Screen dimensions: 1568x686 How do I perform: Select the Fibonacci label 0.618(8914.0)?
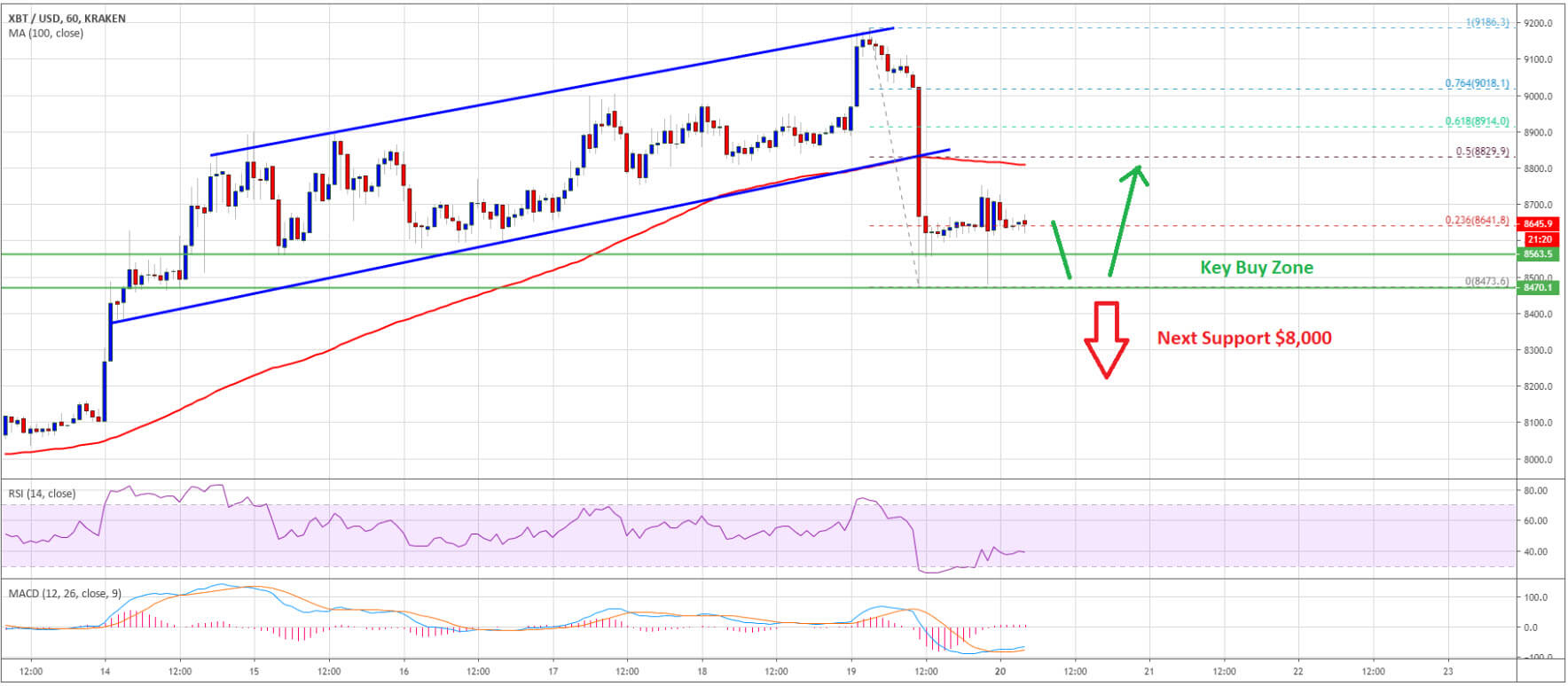click(1478, 121)
